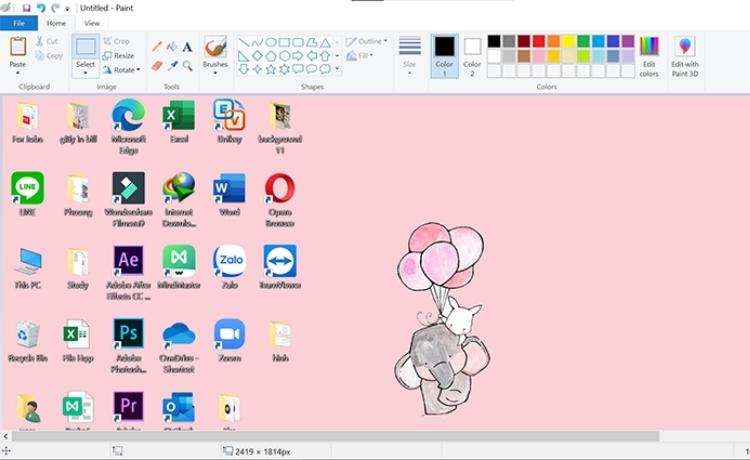Screen dimensions: 750x460
Task: Select the Eraser tool
Action: 156,66
